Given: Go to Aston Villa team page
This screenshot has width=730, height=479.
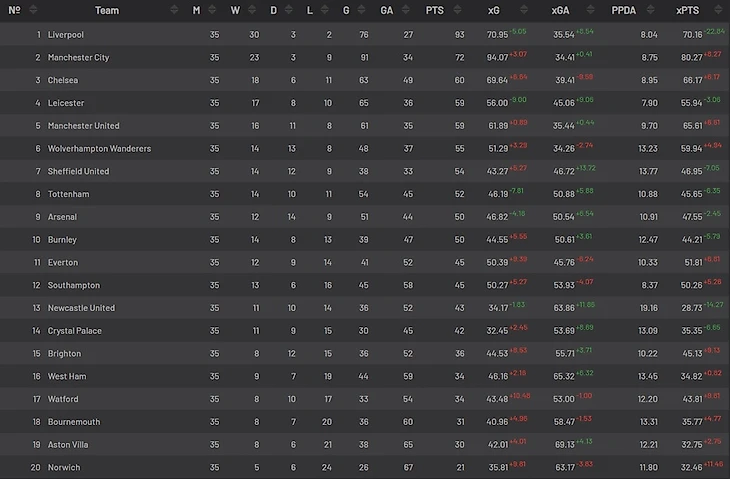Looking at the screenshot, I should click(x=69, y=444).
